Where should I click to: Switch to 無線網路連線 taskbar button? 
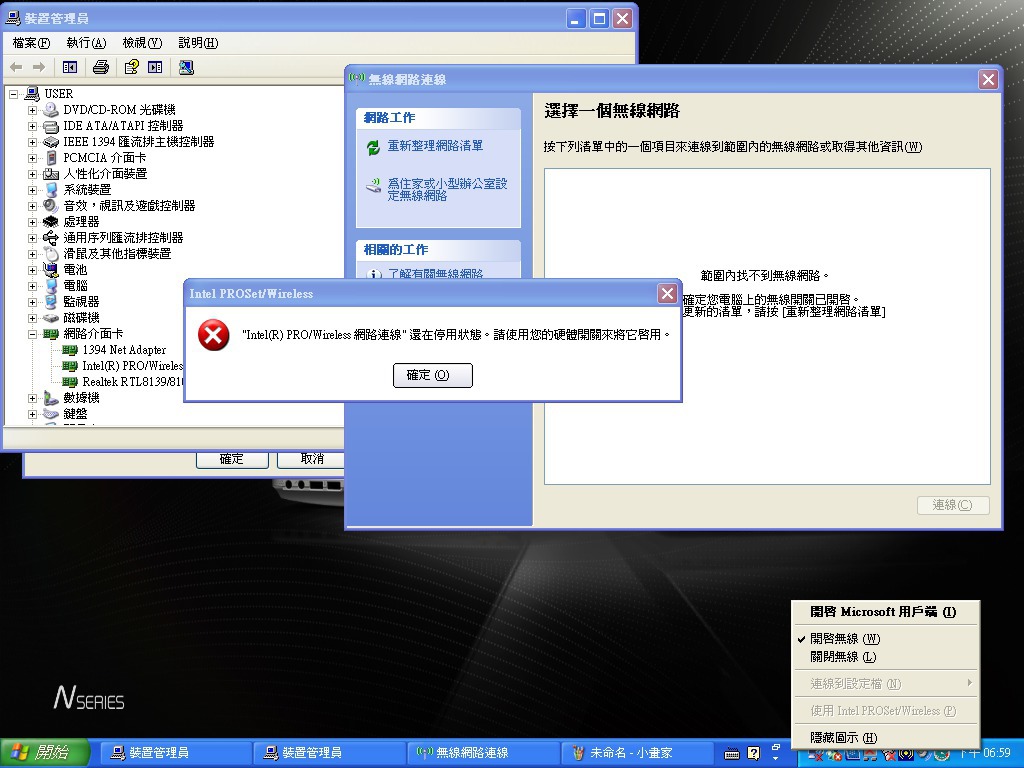point(483,753)
